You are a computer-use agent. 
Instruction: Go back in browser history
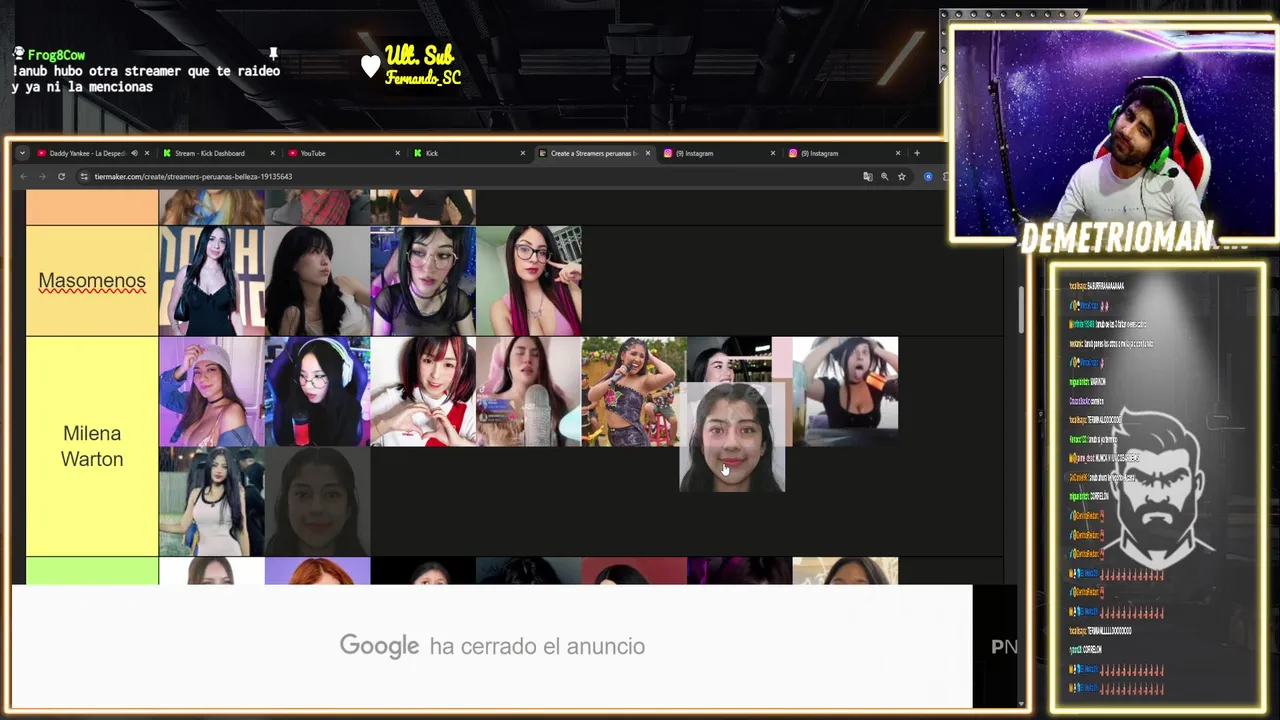coord(23,177)
